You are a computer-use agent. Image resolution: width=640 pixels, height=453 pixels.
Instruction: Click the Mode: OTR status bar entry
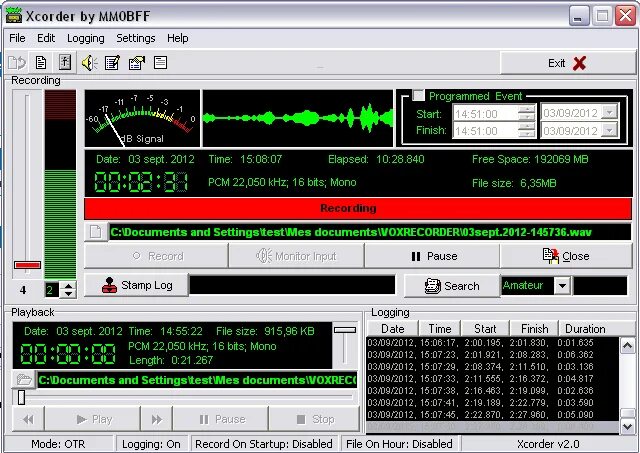(x=58, y=444)
